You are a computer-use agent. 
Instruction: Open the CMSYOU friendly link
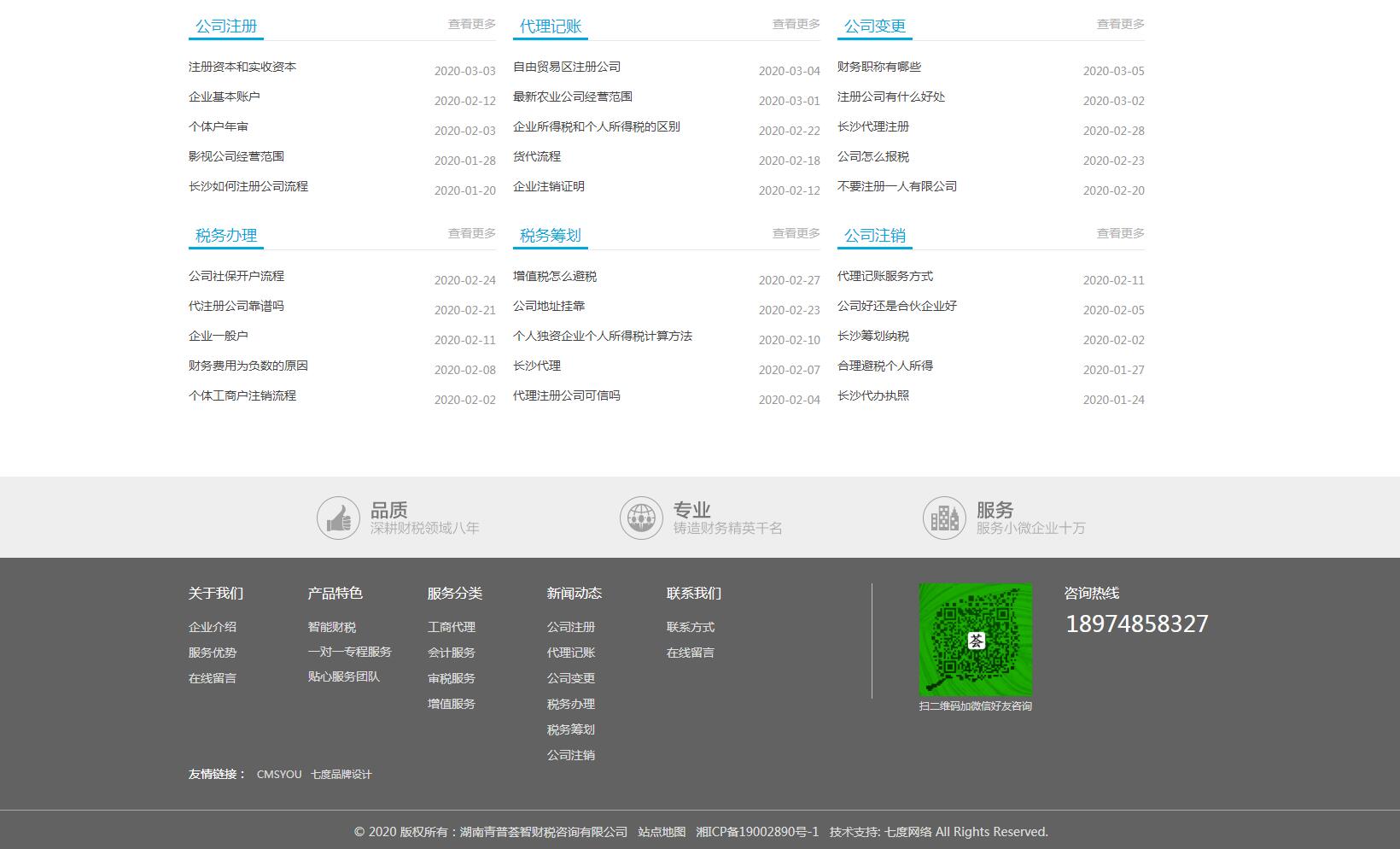click(x=279, y=775)
